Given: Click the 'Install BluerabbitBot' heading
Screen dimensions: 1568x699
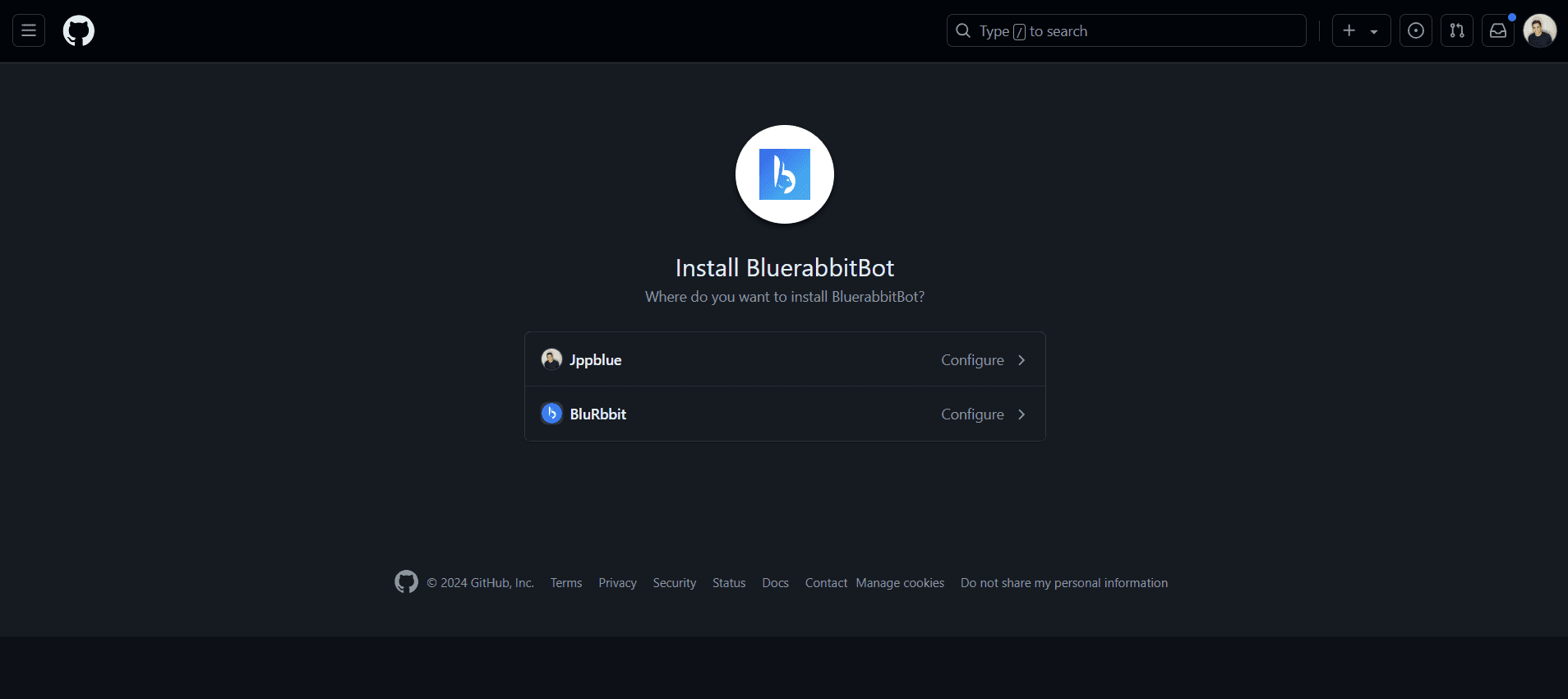Looking at the screenshot, I should (785, 267).
